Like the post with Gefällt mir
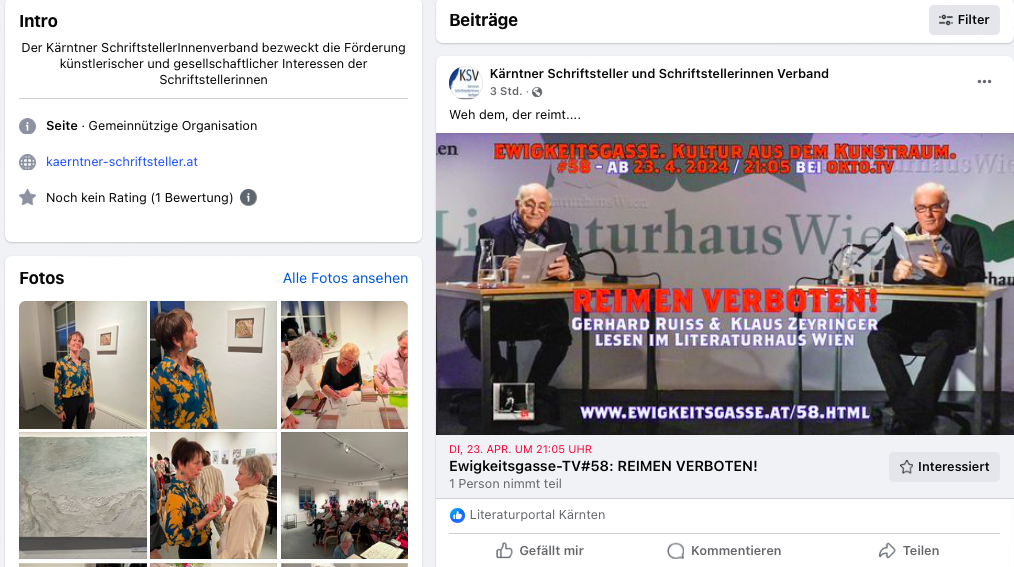The image size is (1014, 567). point(539,551)
